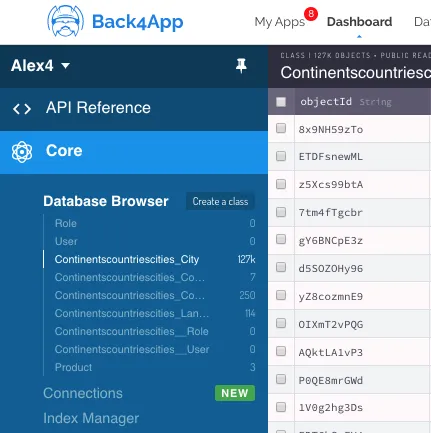The width and height of the screenshot is (431, 433).
Task: Click the Back4App robot logo icon
Action: pos(65,21)
